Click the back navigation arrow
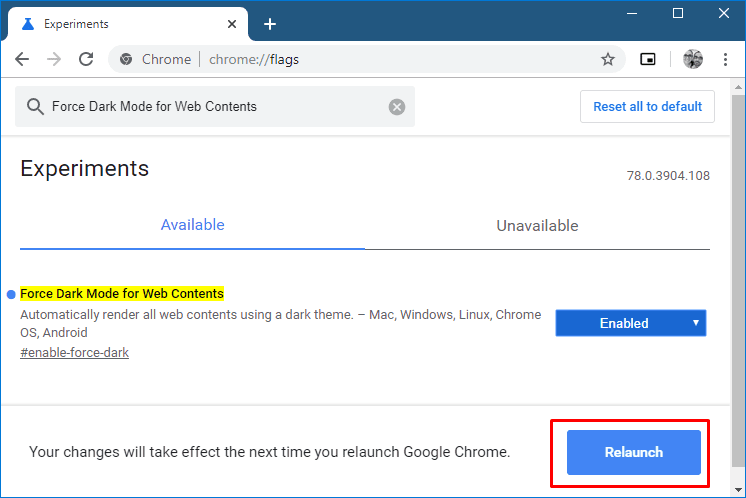Viewport: 746px width, 498px height. [x=22, y=59]
